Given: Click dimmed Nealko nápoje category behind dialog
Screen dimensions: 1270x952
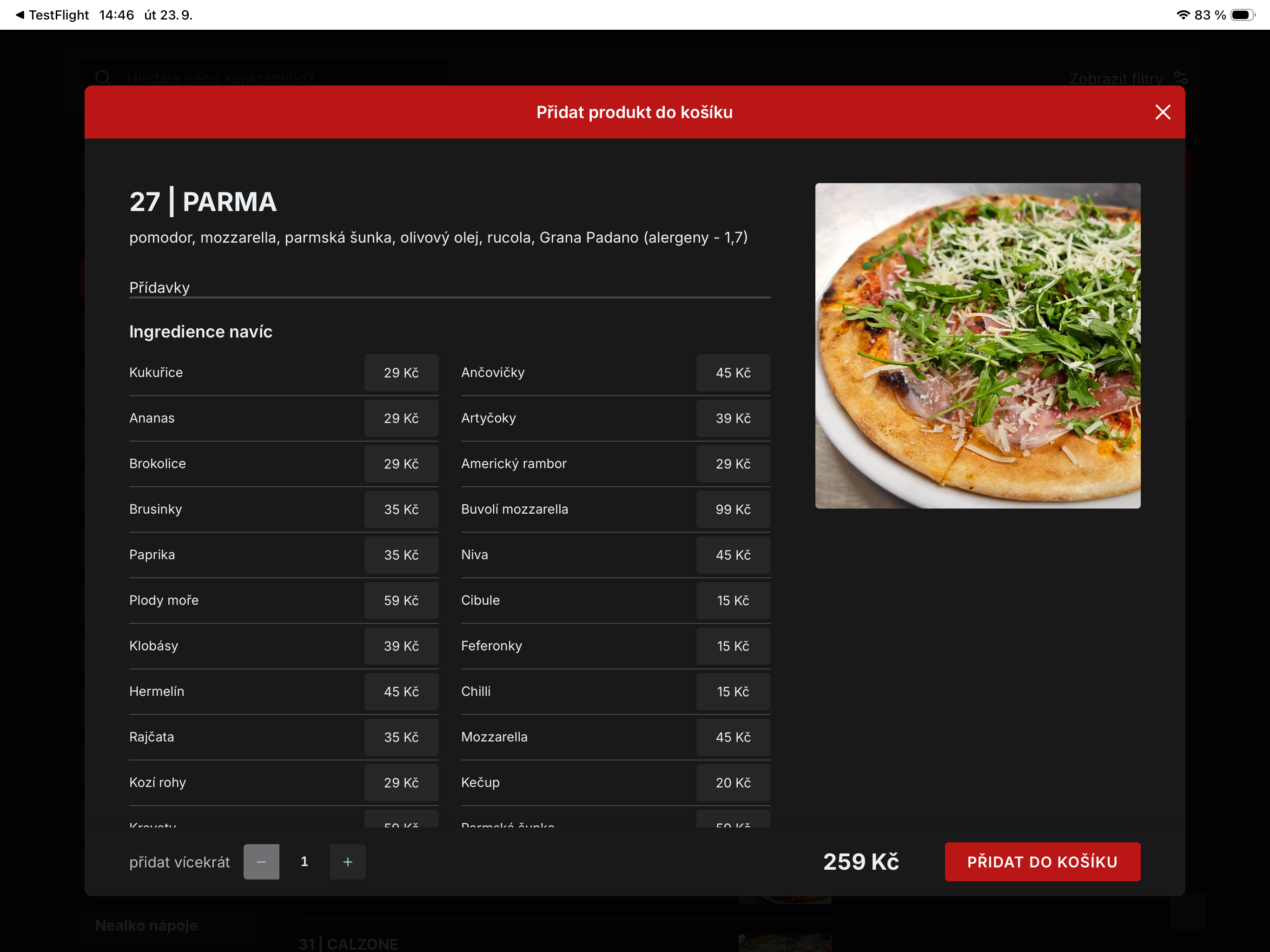Looking at the screenshot, I should 146,925.
